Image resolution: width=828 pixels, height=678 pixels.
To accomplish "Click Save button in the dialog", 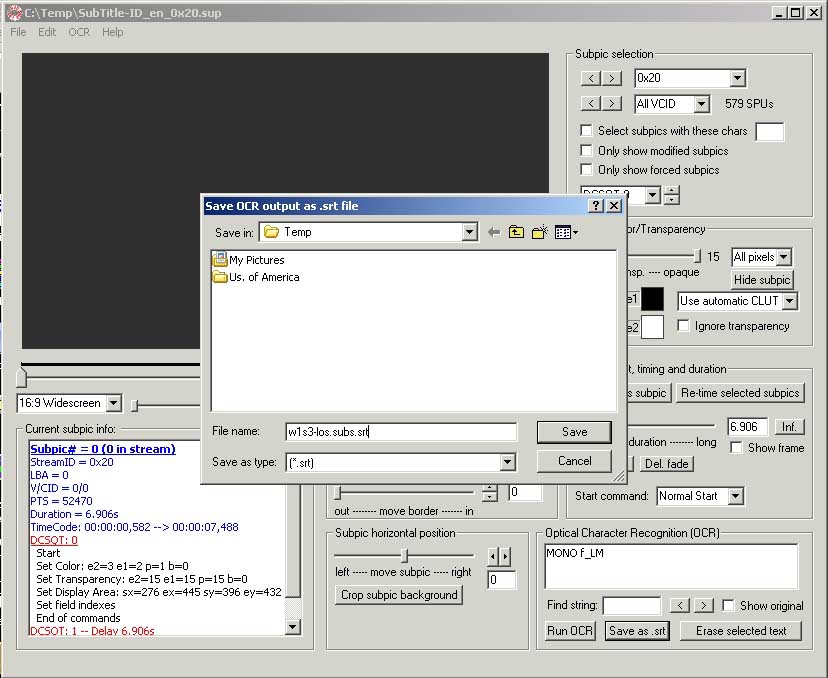I will coord(574,432).
